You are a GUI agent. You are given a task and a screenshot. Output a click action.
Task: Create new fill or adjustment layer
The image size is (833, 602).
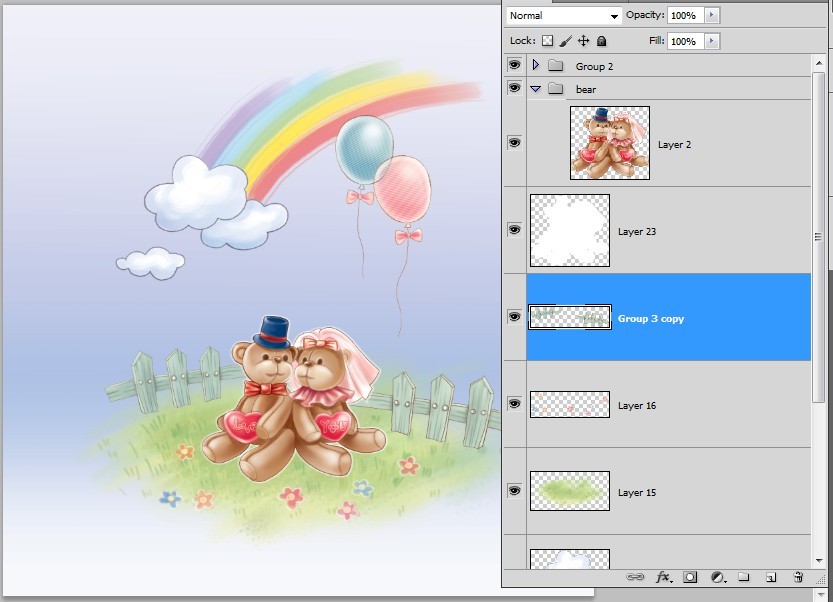pos(718,577)
